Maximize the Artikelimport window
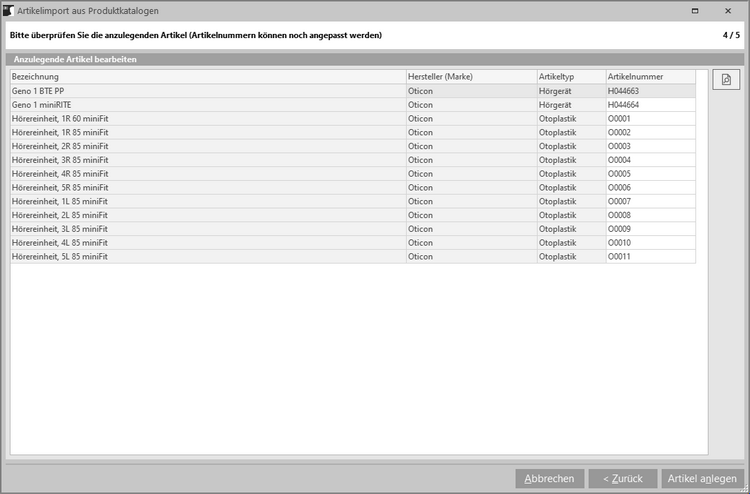The height and width of the screenshot is (494, 750). click(695, 11)
